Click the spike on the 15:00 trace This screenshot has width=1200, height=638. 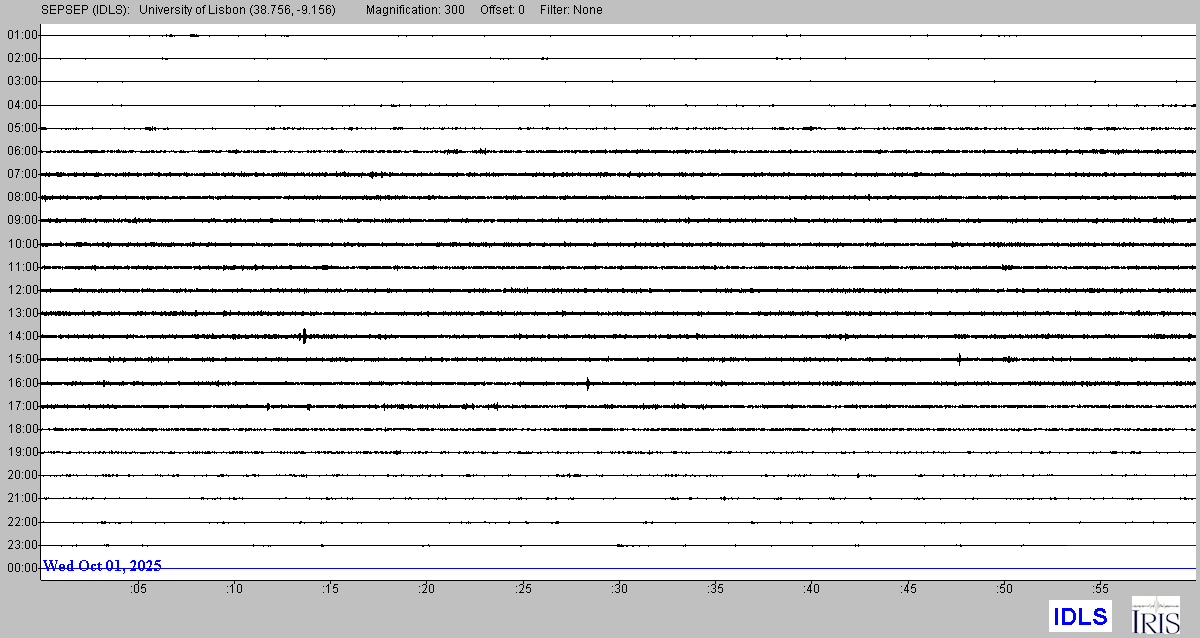coord(959,359)
